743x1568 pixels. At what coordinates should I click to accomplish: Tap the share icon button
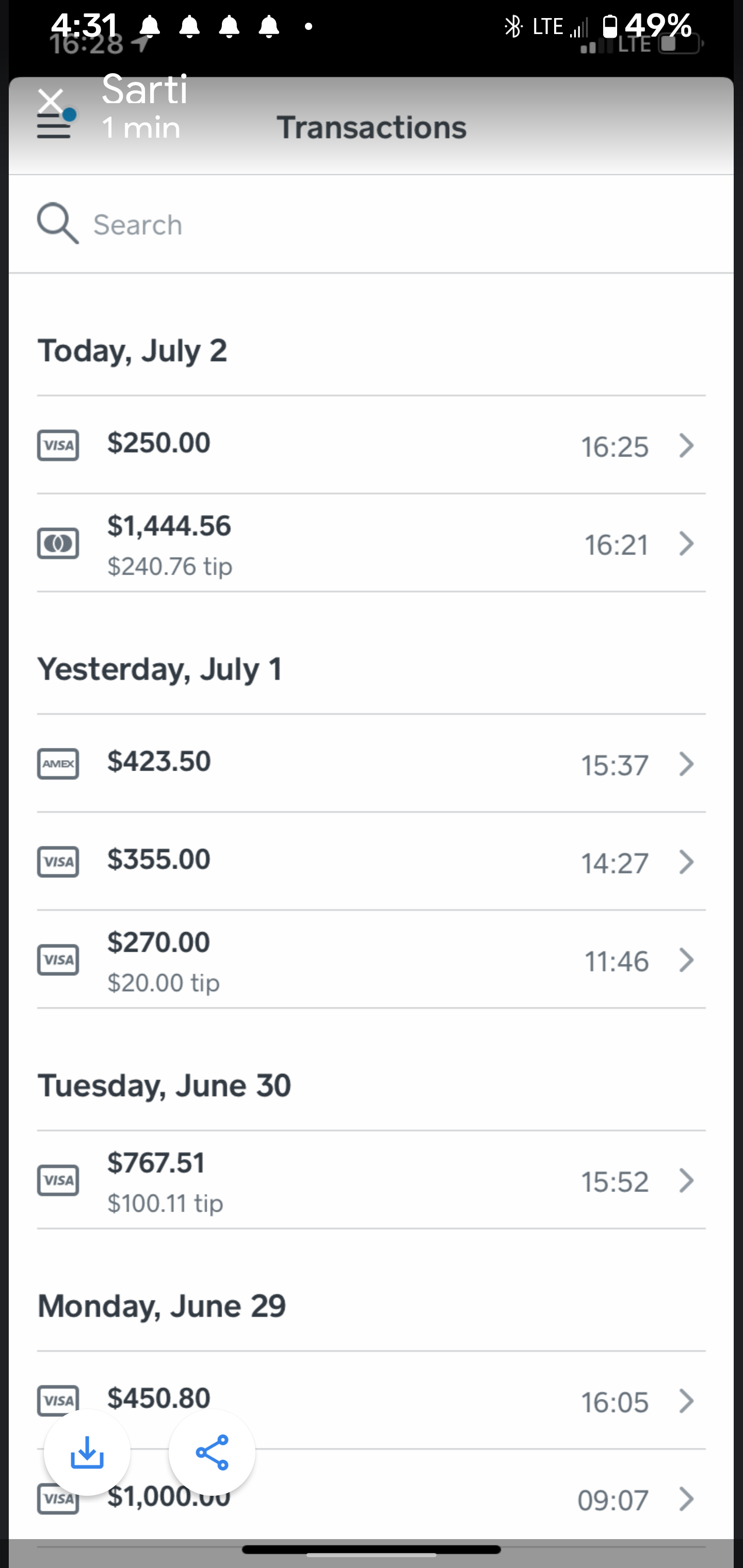[212, 1453]
